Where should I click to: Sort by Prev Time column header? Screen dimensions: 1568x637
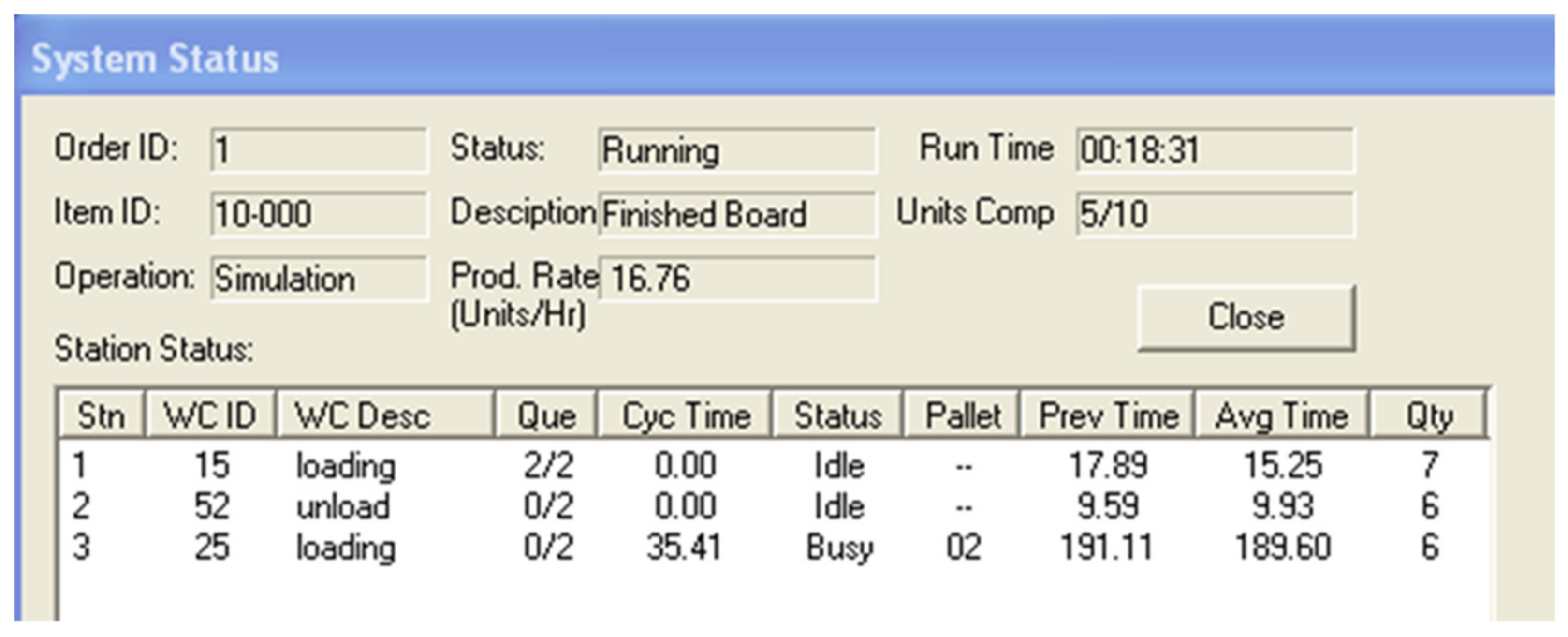[1108, 416]
